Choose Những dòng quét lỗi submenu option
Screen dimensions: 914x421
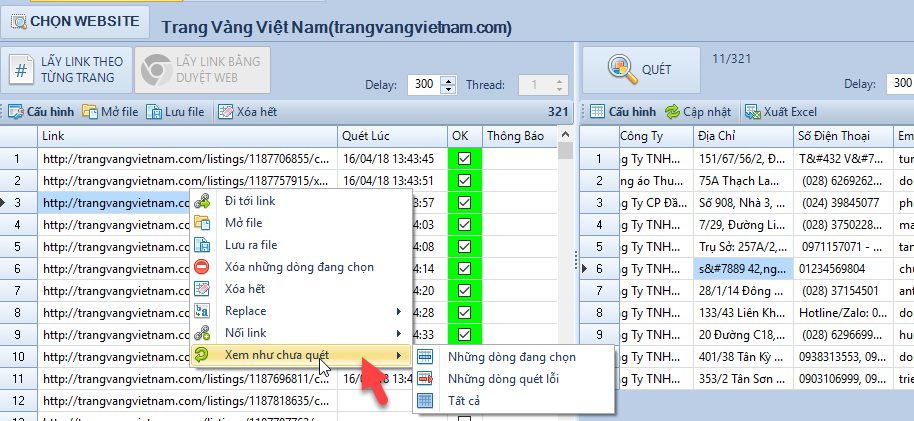coord(513,379)
